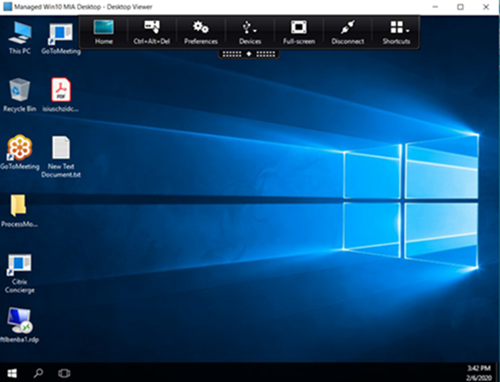The image size is (500, 382).
Task: Select the orange flower GoToMeeting icon
Action: coord(20,152)
